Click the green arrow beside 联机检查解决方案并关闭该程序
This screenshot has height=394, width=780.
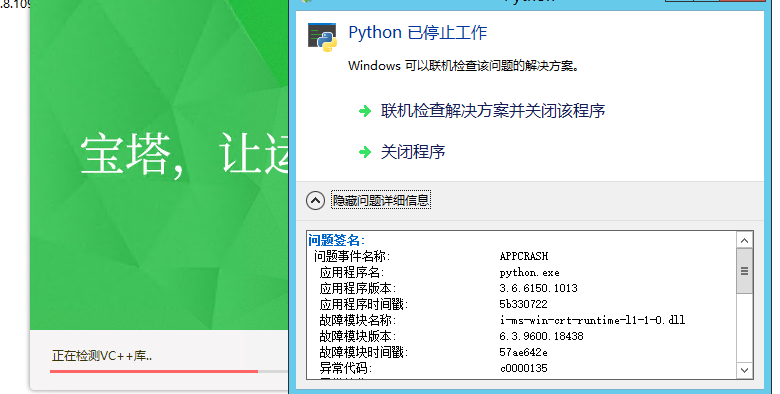(x=365, y=111)
